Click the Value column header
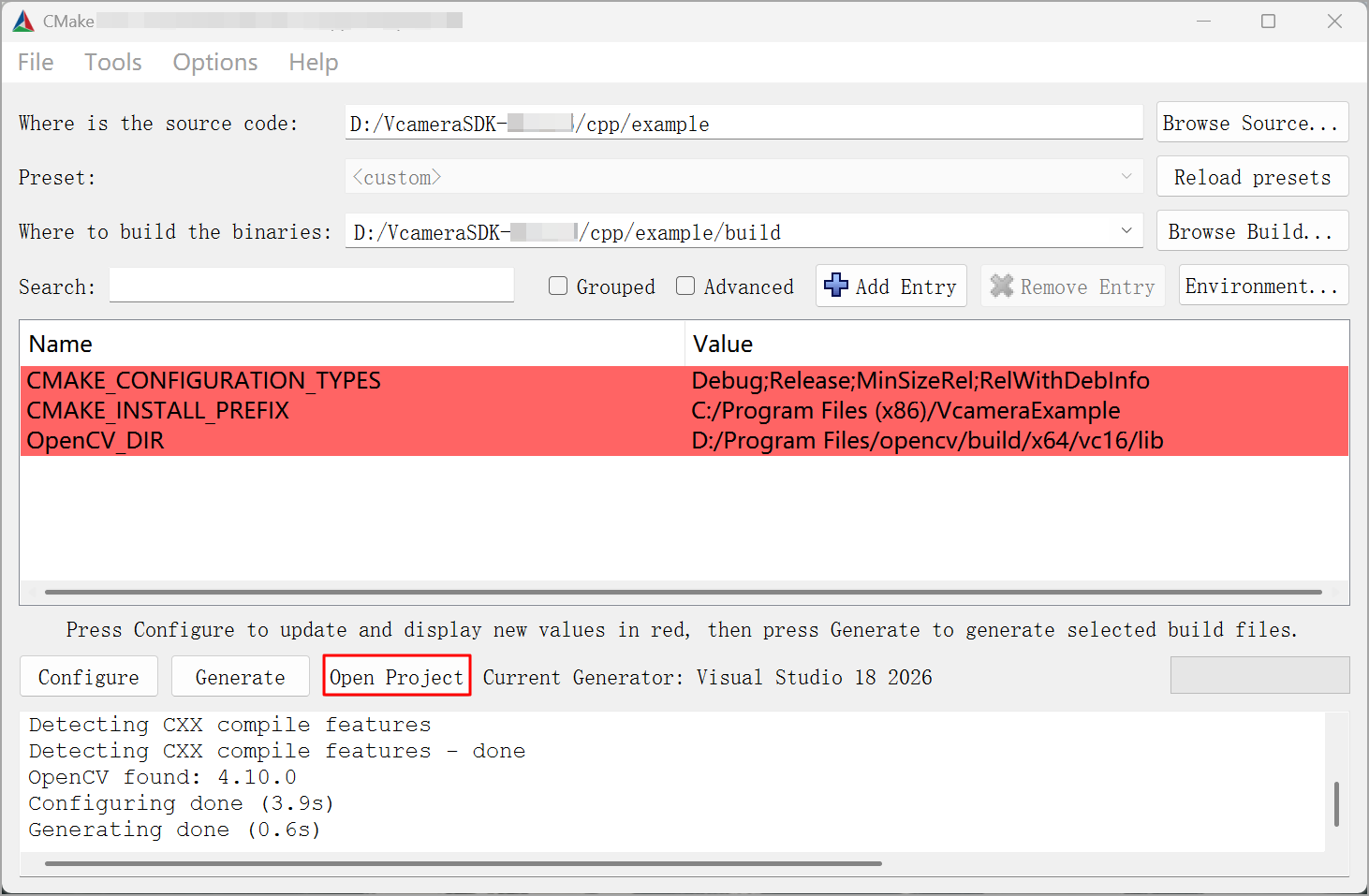1369x896 pixels. click(x=1017, y=344)
